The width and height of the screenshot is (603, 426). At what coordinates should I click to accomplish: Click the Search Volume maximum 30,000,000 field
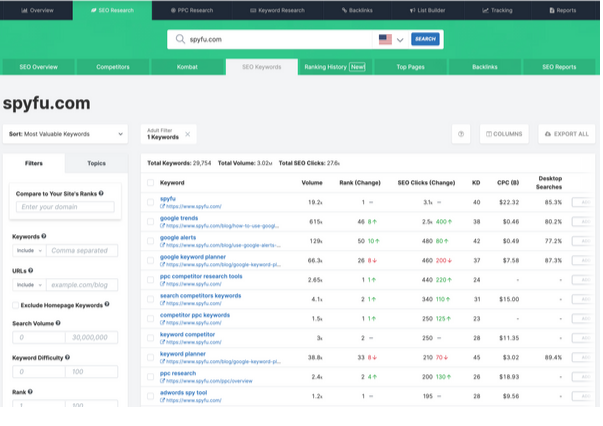click(x=92, y=338)
